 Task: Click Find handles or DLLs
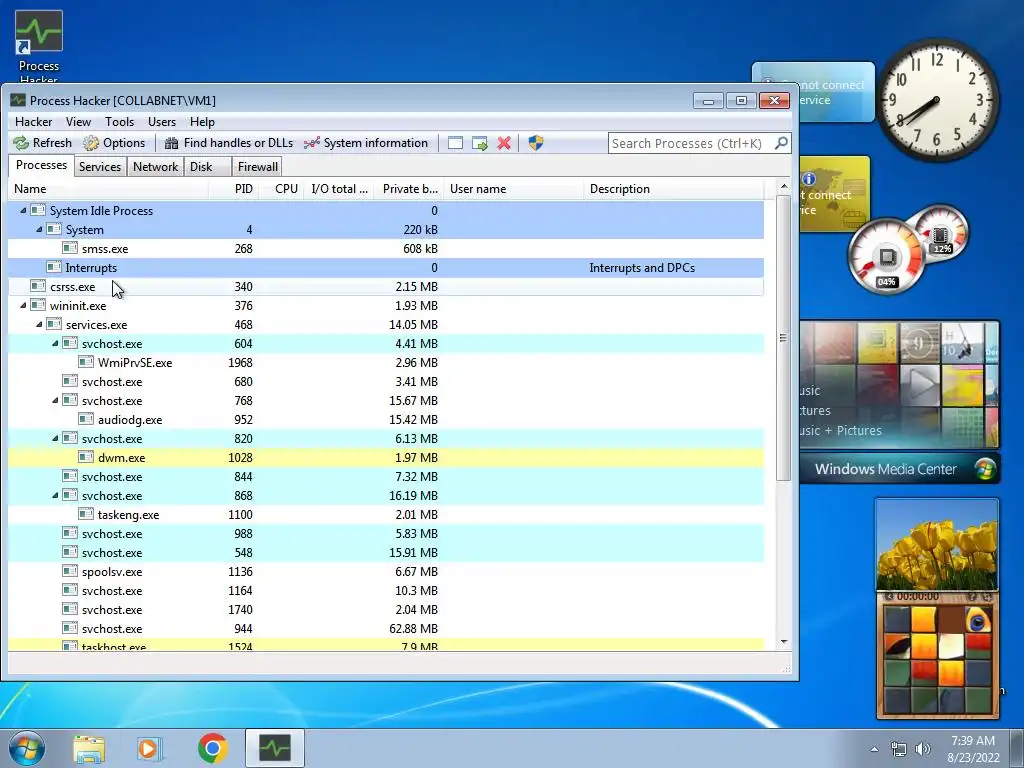(x=229, y=143)
